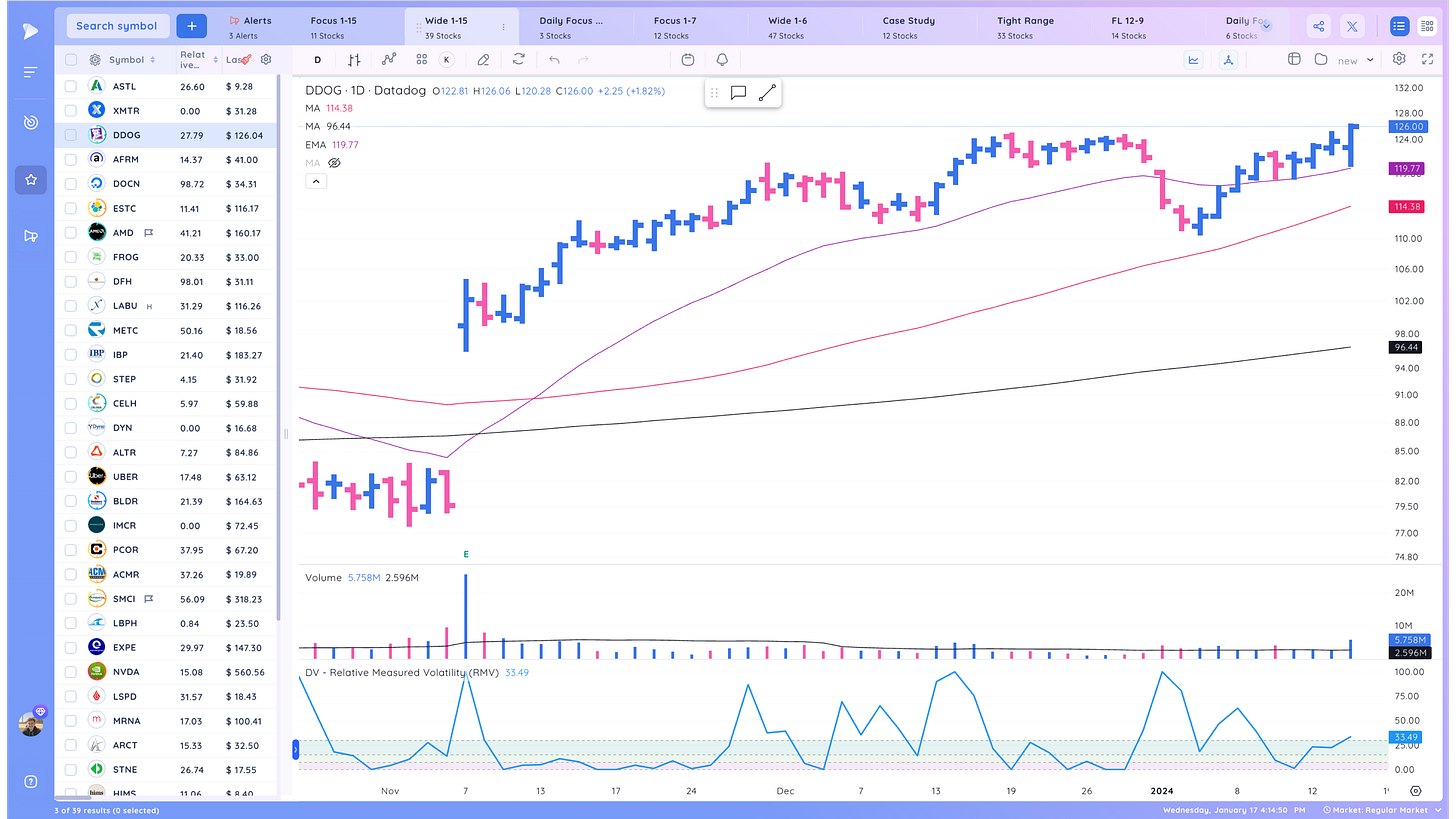
Task: Sort by the Relative column arrows
Action: point(215,60)
